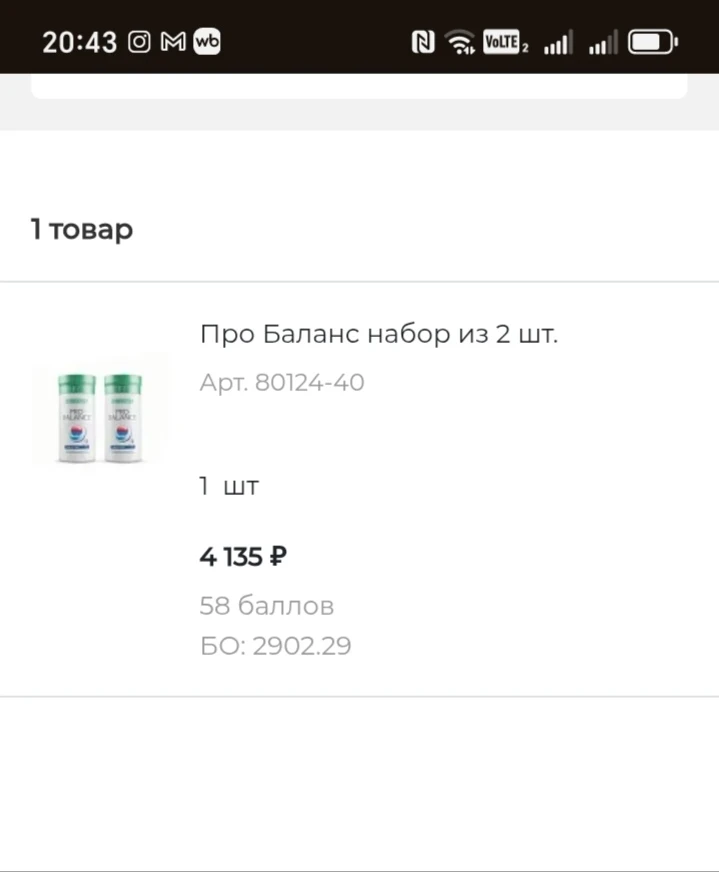
Task: Tap the second SIM signal bars
Action: [x=603, y=42]
